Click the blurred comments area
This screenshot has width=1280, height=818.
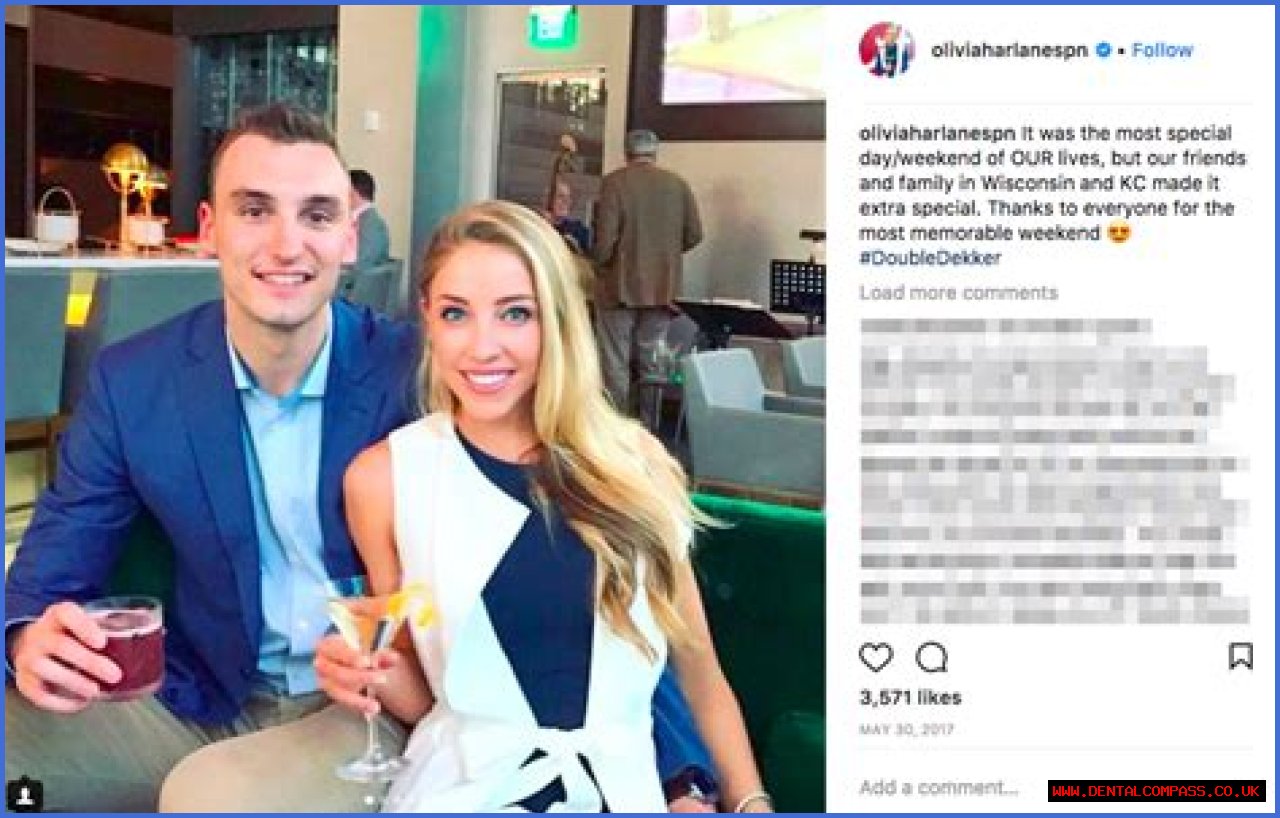click(x=1053, y=470)
